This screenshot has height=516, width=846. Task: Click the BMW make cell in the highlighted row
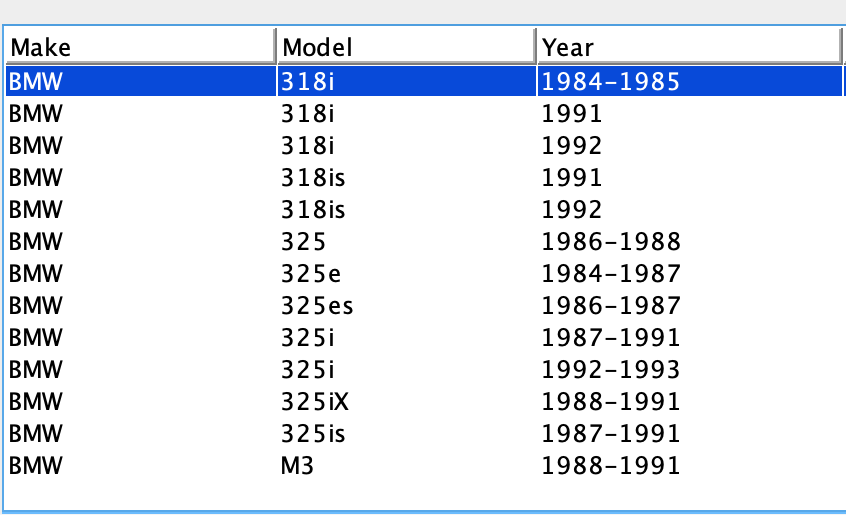(141, 81)
